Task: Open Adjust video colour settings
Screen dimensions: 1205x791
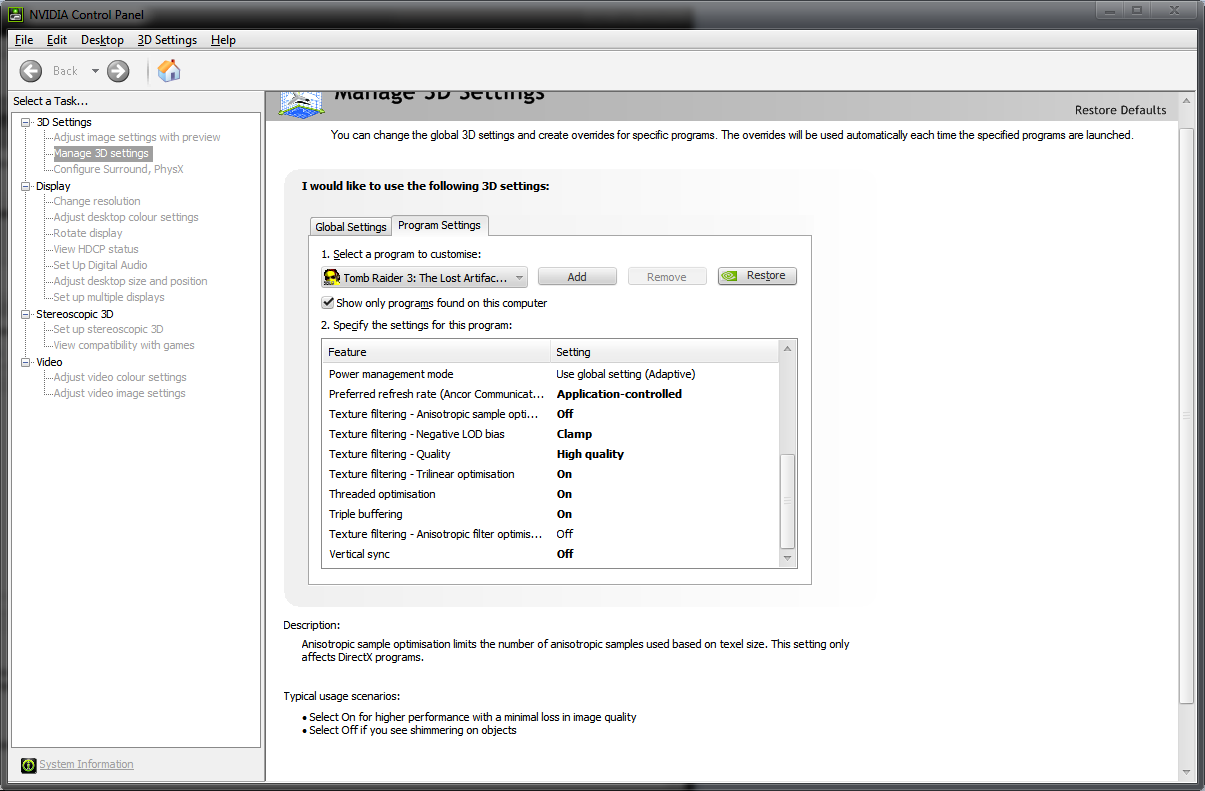Action: click(x=120, y=378)
